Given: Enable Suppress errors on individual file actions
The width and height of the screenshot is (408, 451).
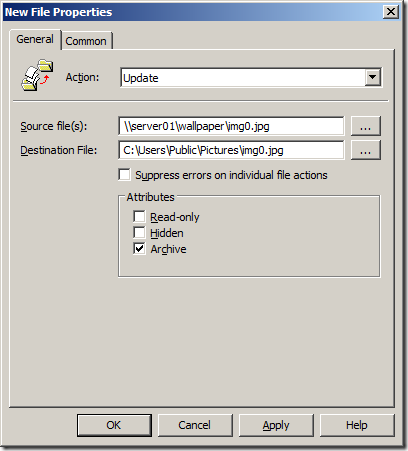Looking at the screenshot, I should (x=124, y=175).
